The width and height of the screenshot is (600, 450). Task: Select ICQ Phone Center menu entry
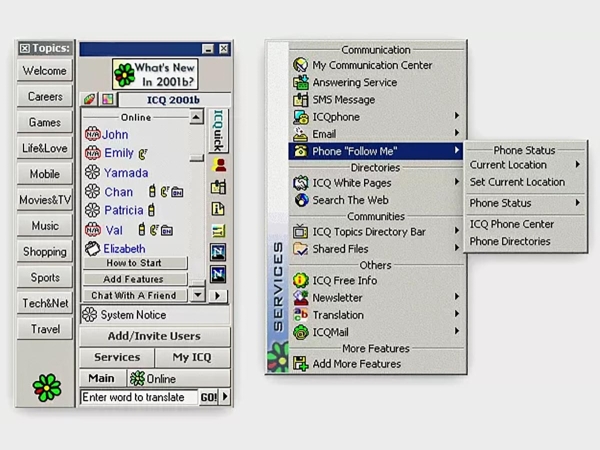coord(511,224)
